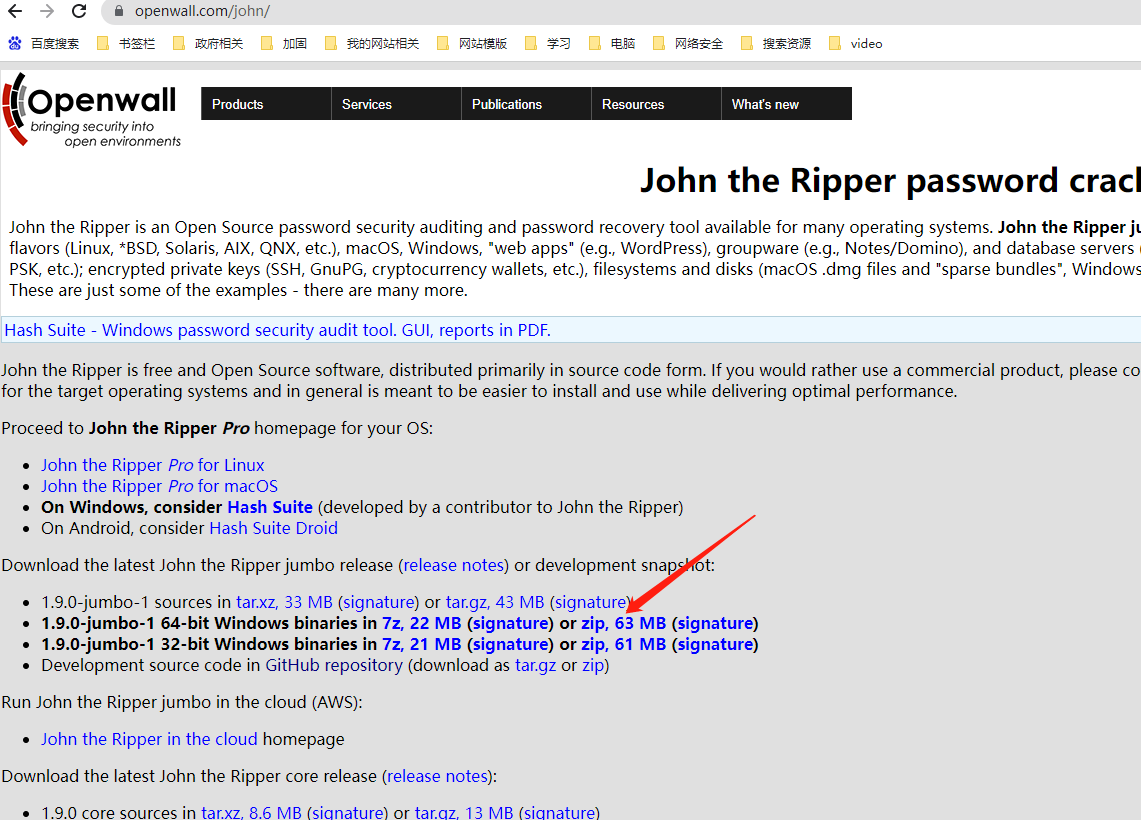Download 64-bit Windows binaries 7z, 22 MB

click(x=422, y=624)
